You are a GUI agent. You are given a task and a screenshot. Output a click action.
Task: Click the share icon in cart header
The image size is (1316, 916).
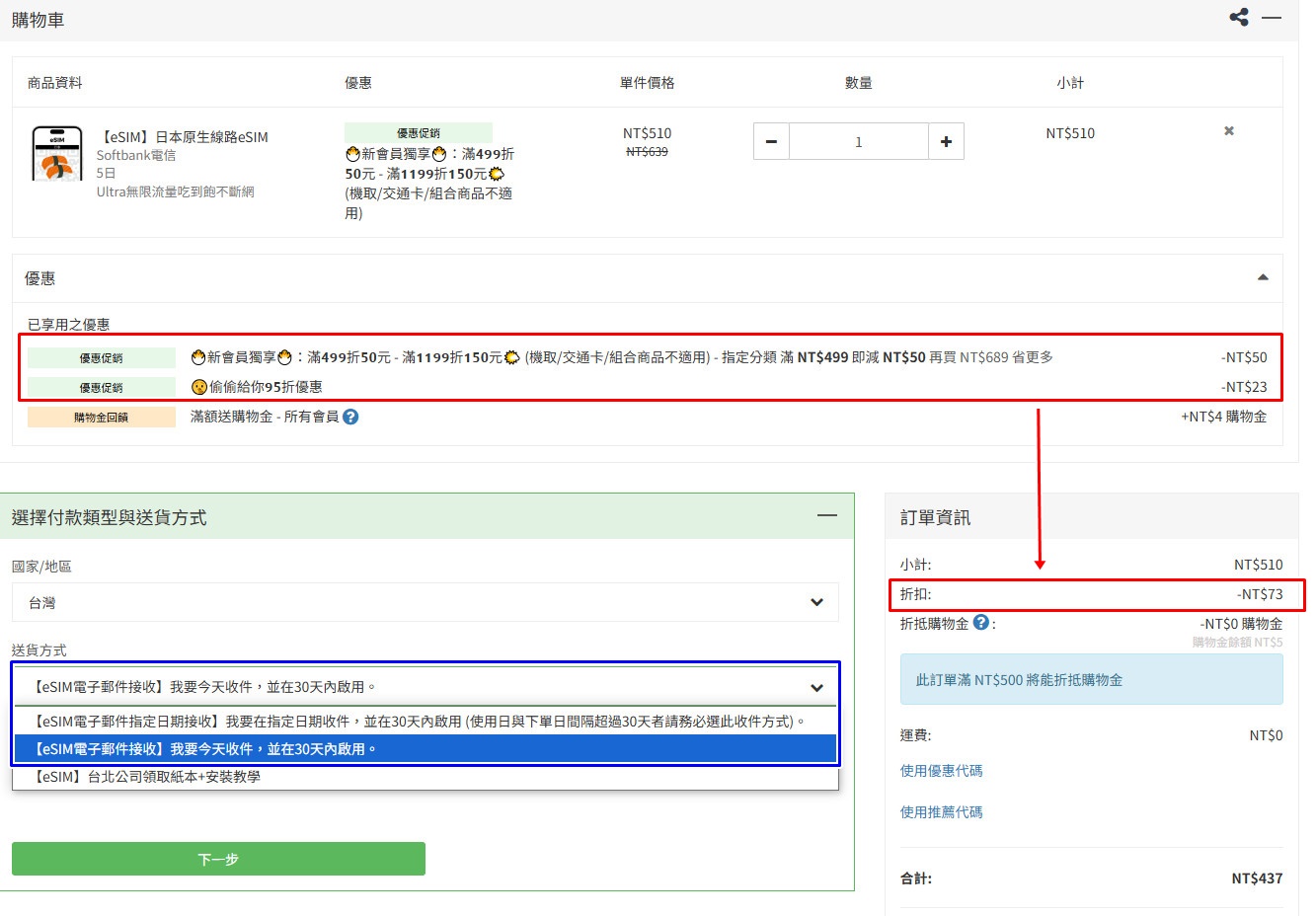click(x=1238, y=17)
